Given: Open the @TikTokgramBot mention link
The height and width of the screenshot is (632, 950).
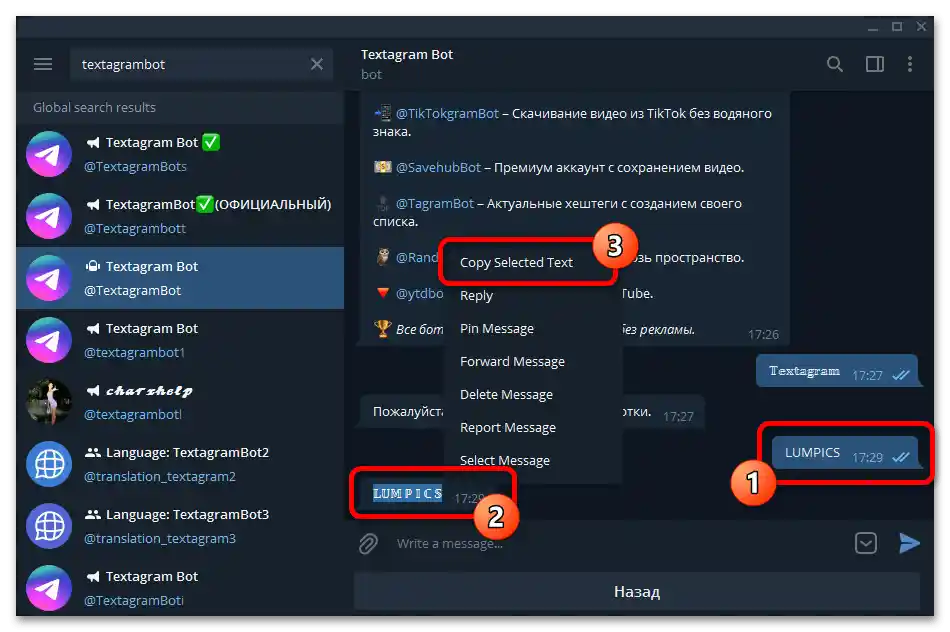Looking at the screenshot, I should click(447, 113).
